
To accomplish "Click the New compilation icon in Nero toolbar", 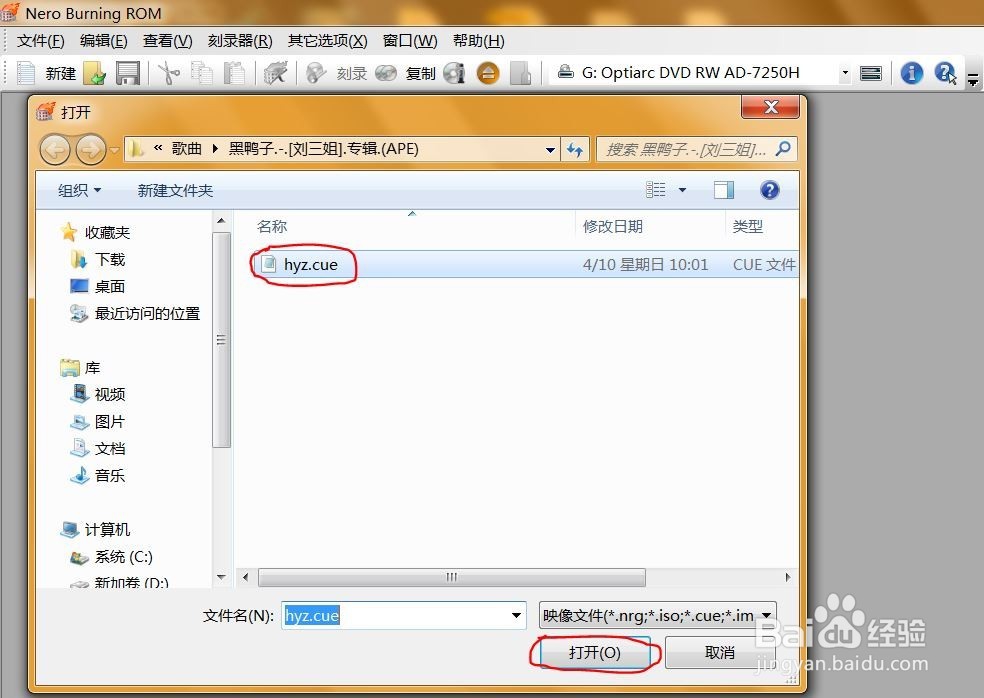I will (x=26, y=73).
